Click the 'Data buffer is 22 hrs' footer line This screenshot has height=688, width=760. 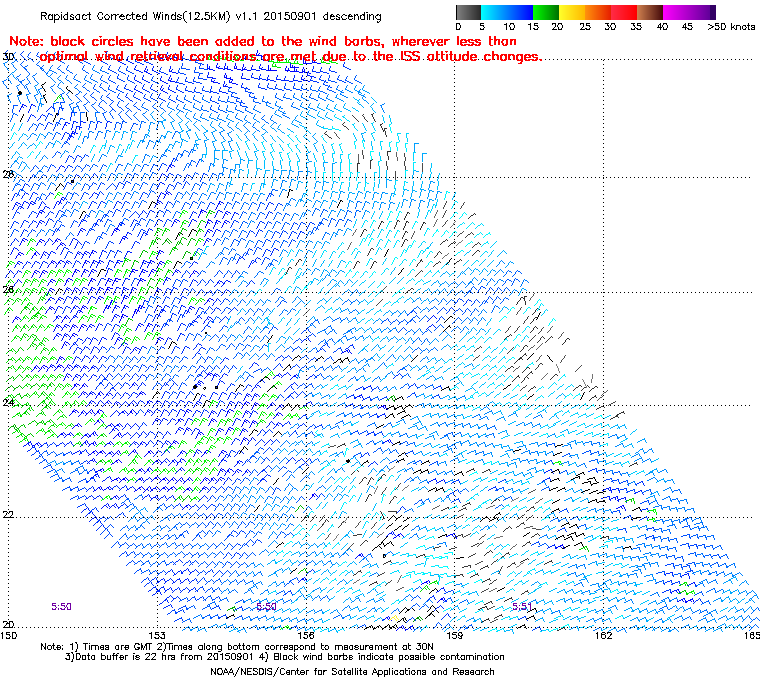pyautogui.click(x=285, y=657)
